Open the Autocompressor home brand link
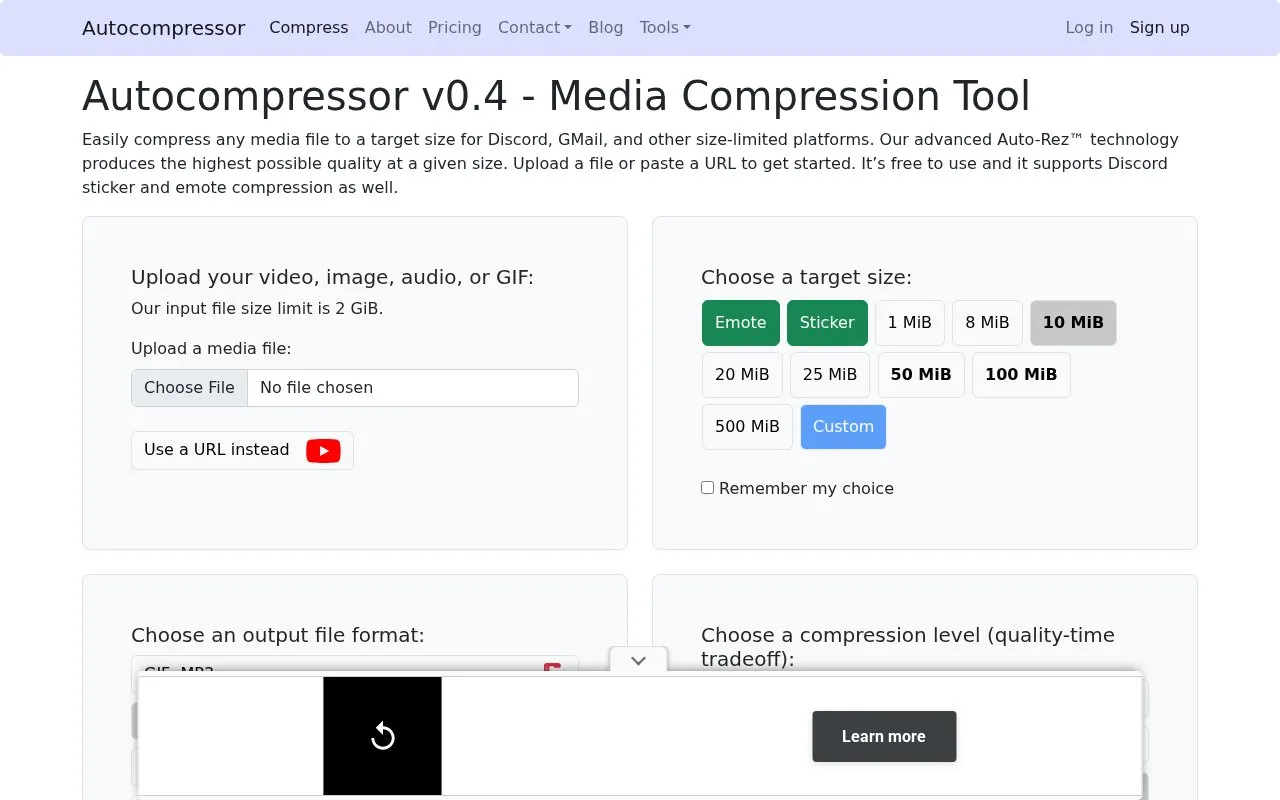 [x=164, y=28]
